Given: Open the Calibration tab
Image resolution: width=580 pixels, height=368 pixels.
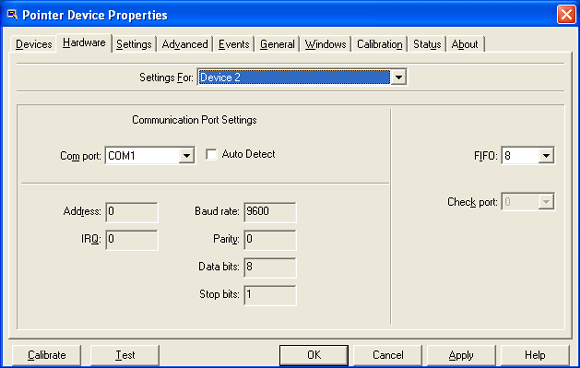Looking at the screenshot, I should click(x=380, y=44).
